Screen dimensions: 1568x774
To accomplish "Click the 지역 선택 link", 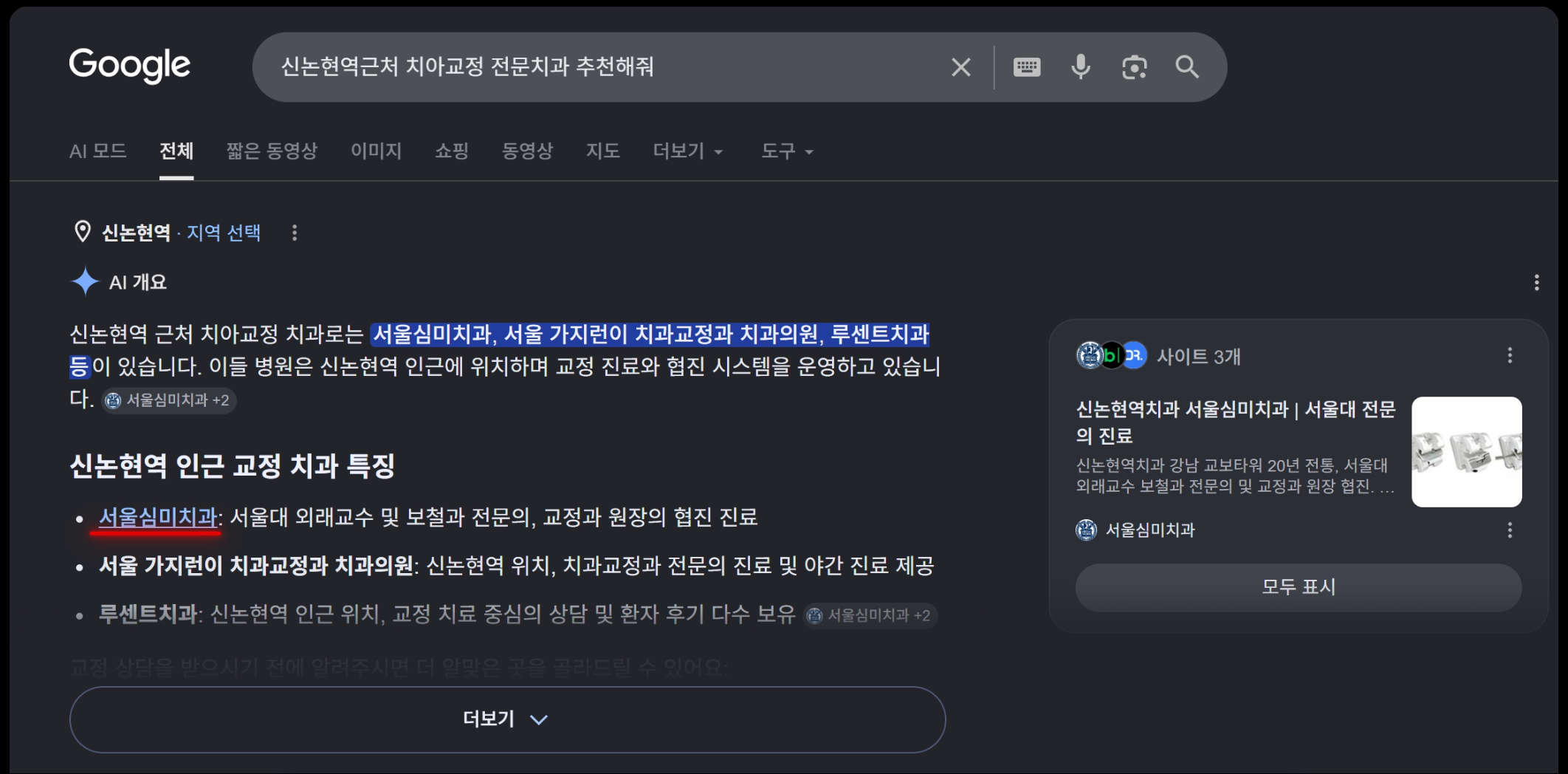I will [224, 233].
